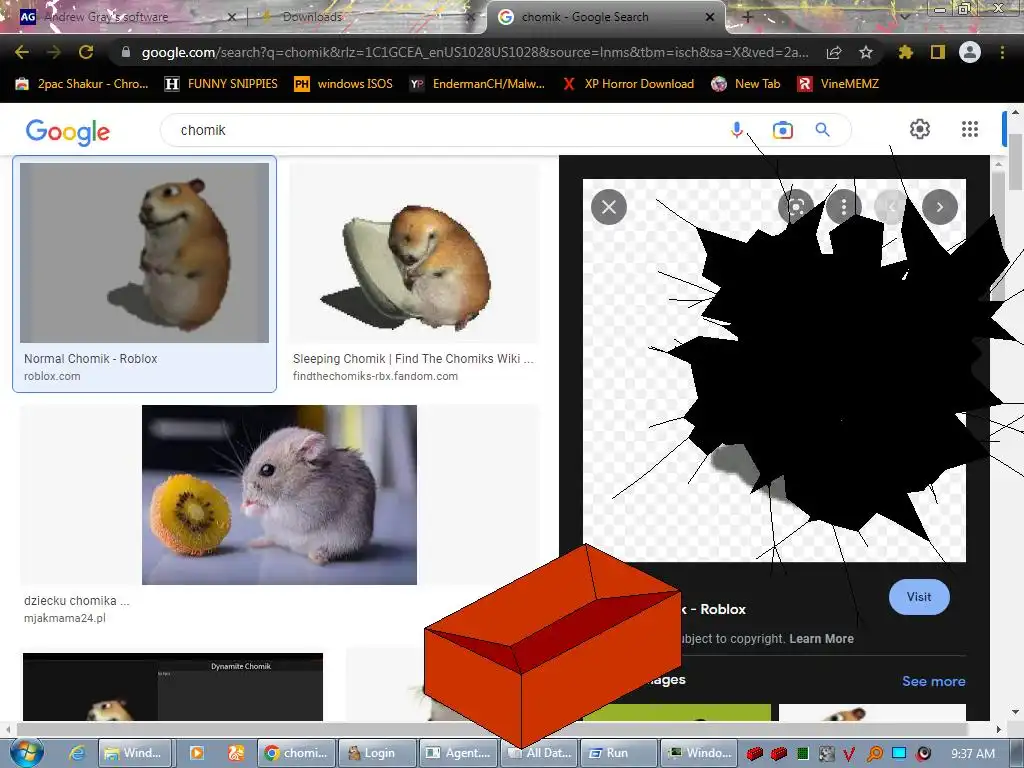
Task: Select the Sleeping Chomik thumbnail
Action: [x=414, y=253]
